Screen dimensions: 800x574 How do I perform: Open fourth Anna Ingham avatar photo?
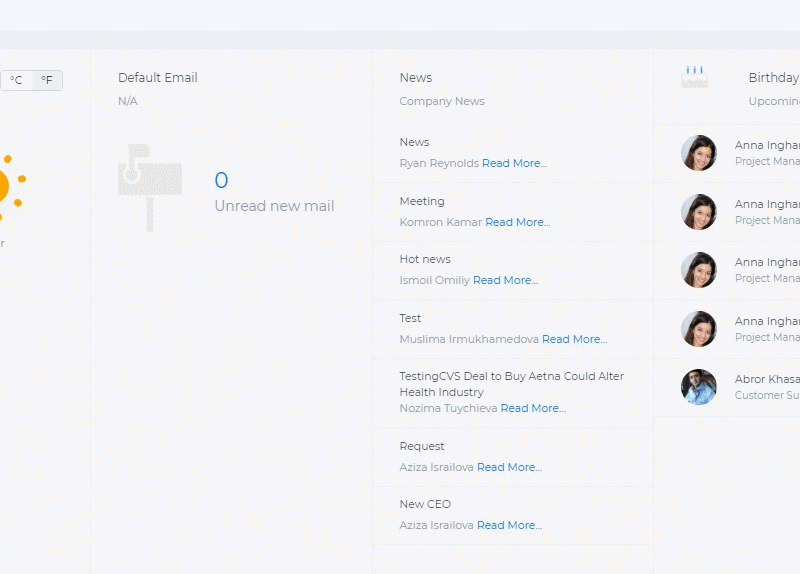(698, 329)
